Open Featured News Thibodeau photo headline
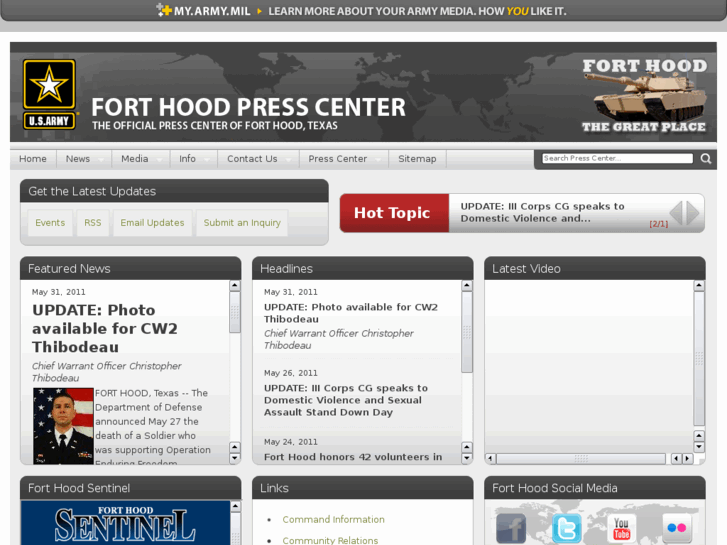Image resolution: width=727 pixels, height=545 pixels. (105, 328)
